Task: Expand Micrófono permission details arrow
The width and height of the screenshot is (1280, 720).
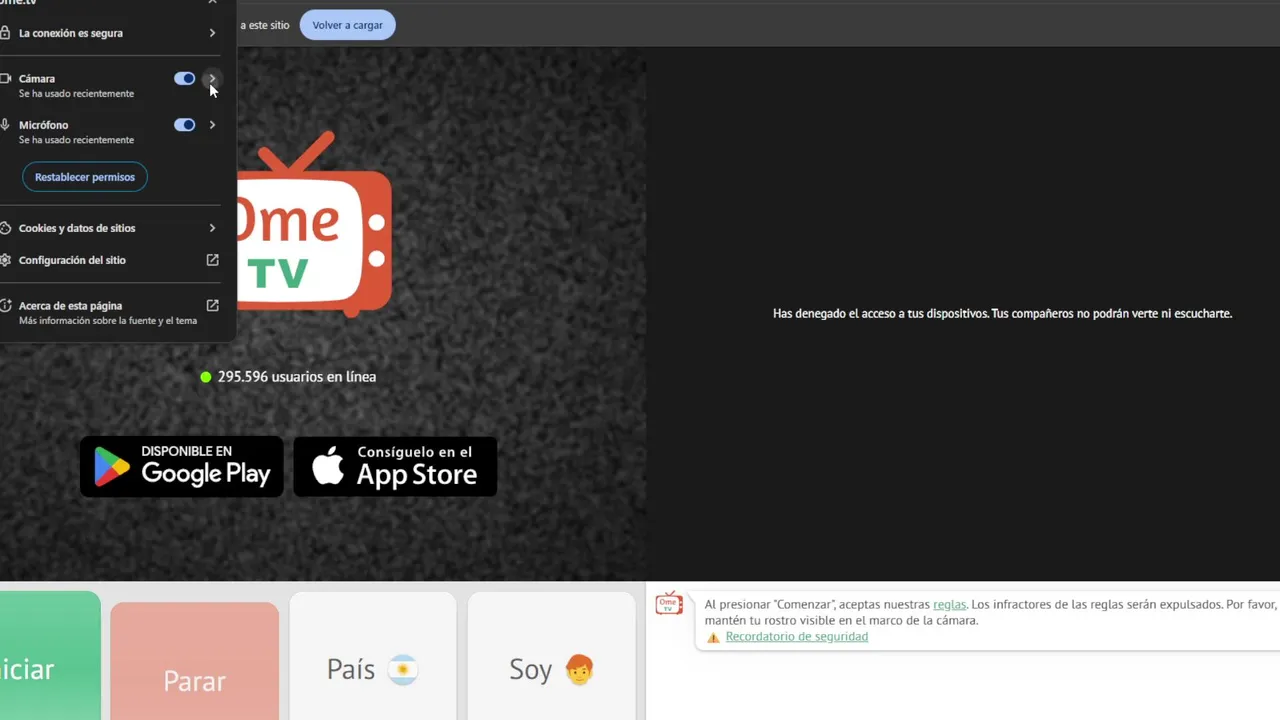Action: point(212,125)
